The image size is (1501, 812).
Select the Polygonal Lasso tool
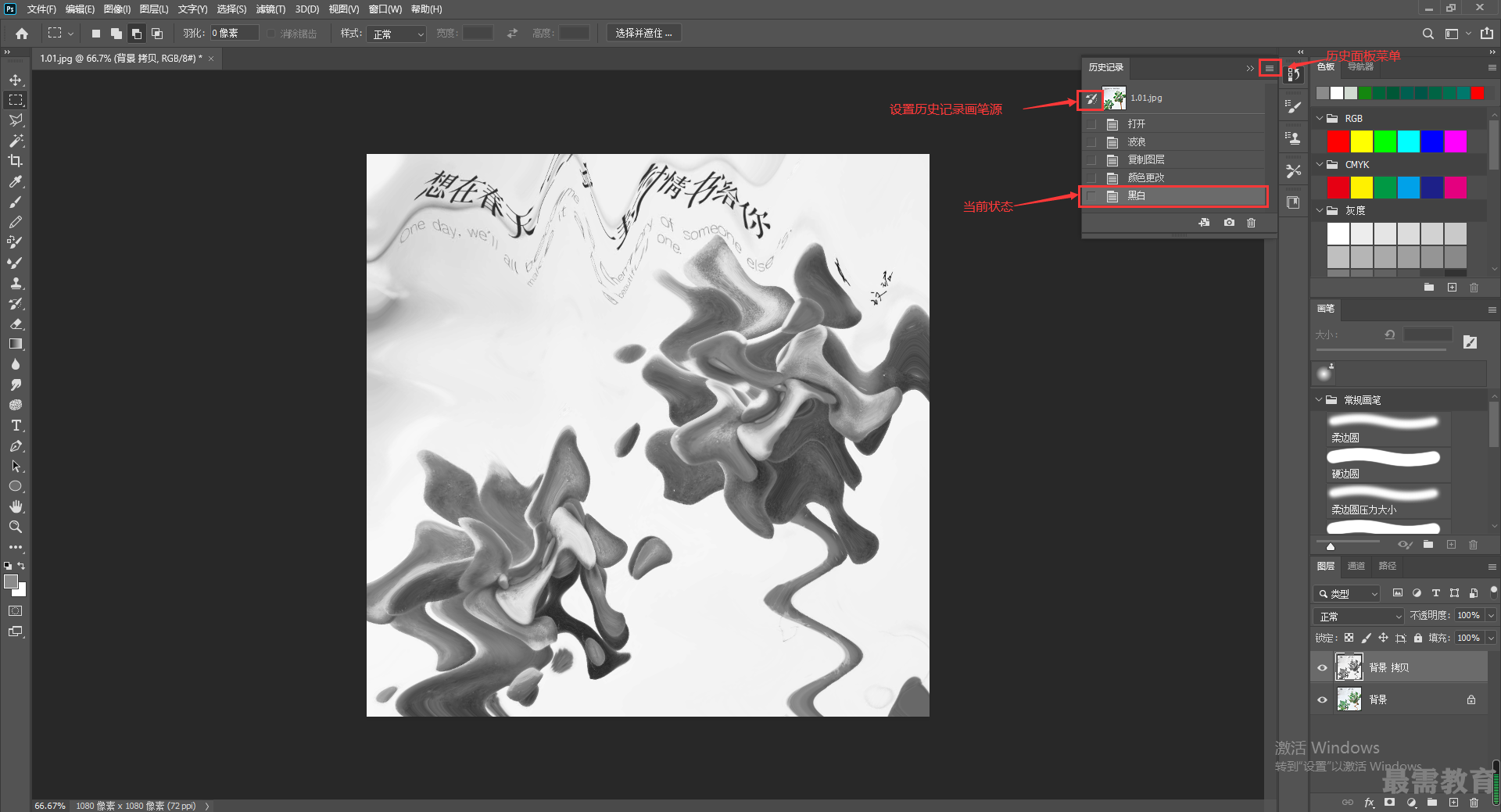pyautogui.click(x=16, y=120)
